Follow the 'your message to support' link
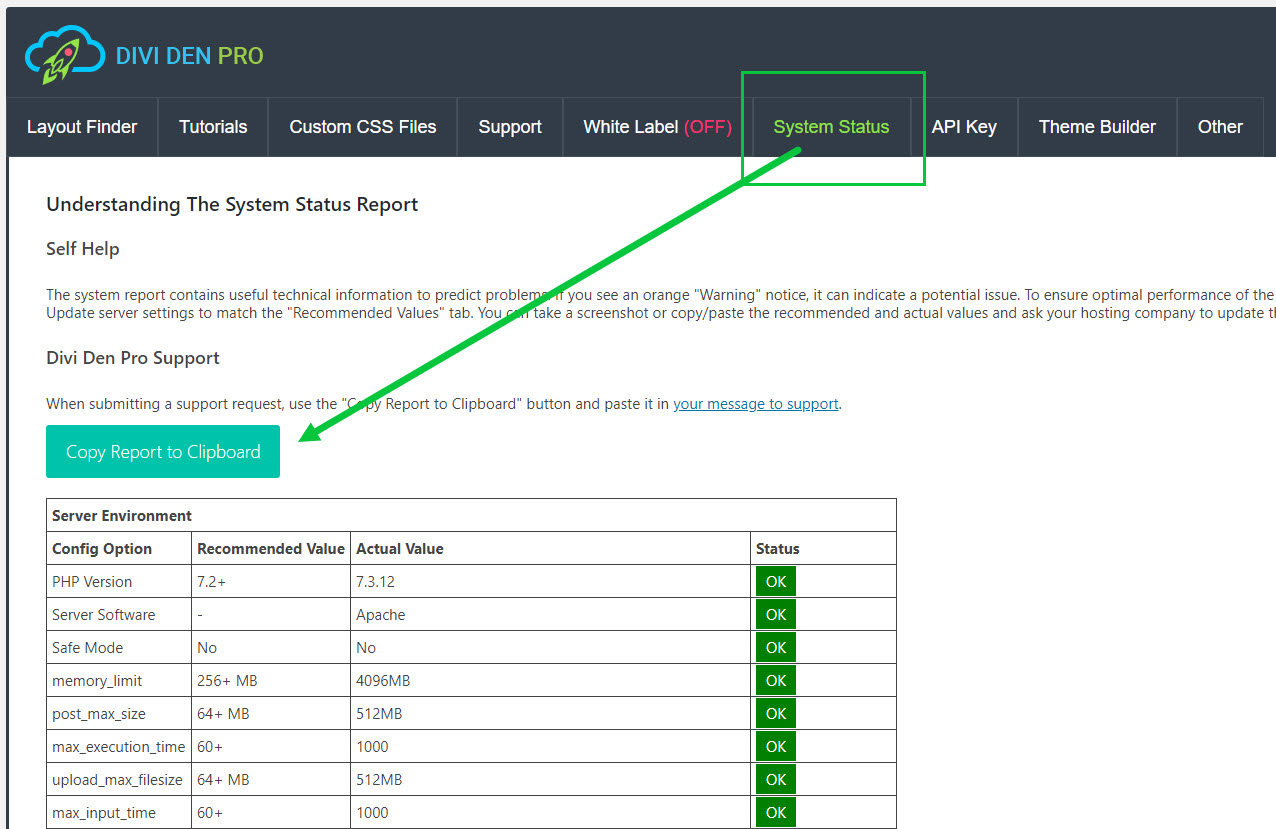 tap(756, 404)
